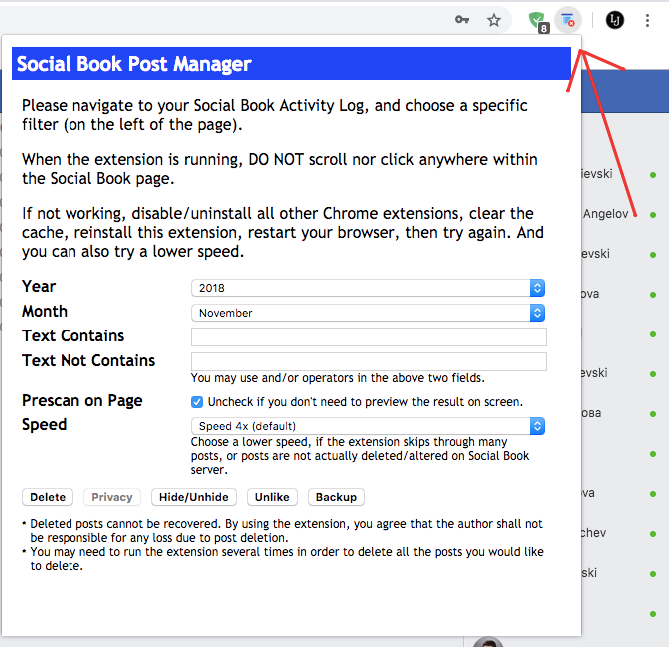Click the saved passwords key icon

point(462,20)
